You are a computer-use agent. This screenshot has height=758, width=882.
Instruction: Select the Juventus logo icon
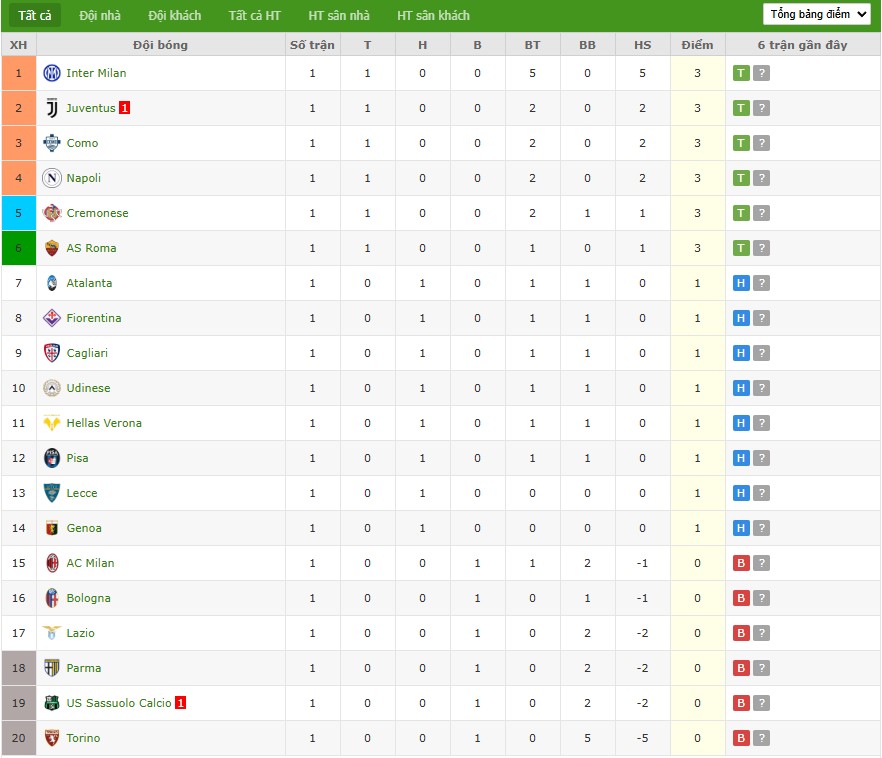(x=53, y=108)
